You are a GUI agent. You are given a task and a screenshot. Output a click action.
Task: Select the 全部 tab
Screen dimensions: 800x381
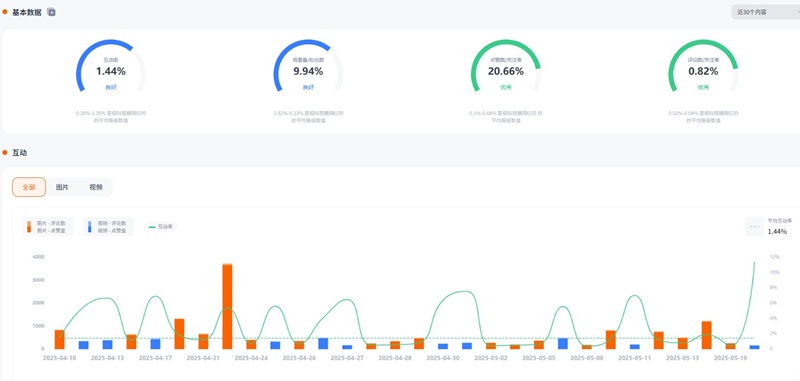click(29, 187)
